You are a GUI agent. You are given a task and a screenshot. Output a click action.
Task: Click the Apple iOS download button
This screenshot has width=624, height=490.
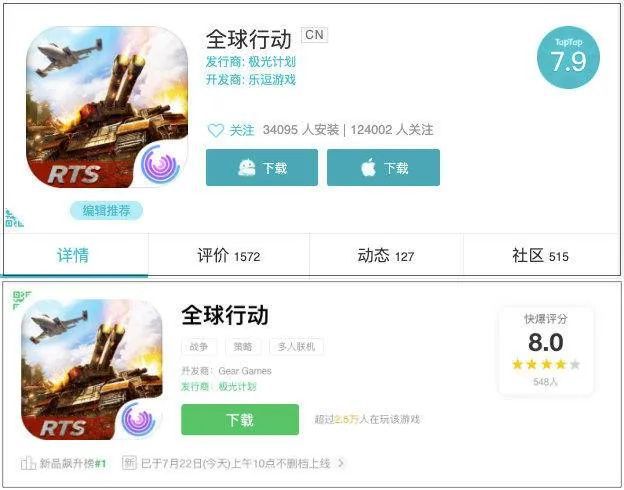tap(383, 168)
